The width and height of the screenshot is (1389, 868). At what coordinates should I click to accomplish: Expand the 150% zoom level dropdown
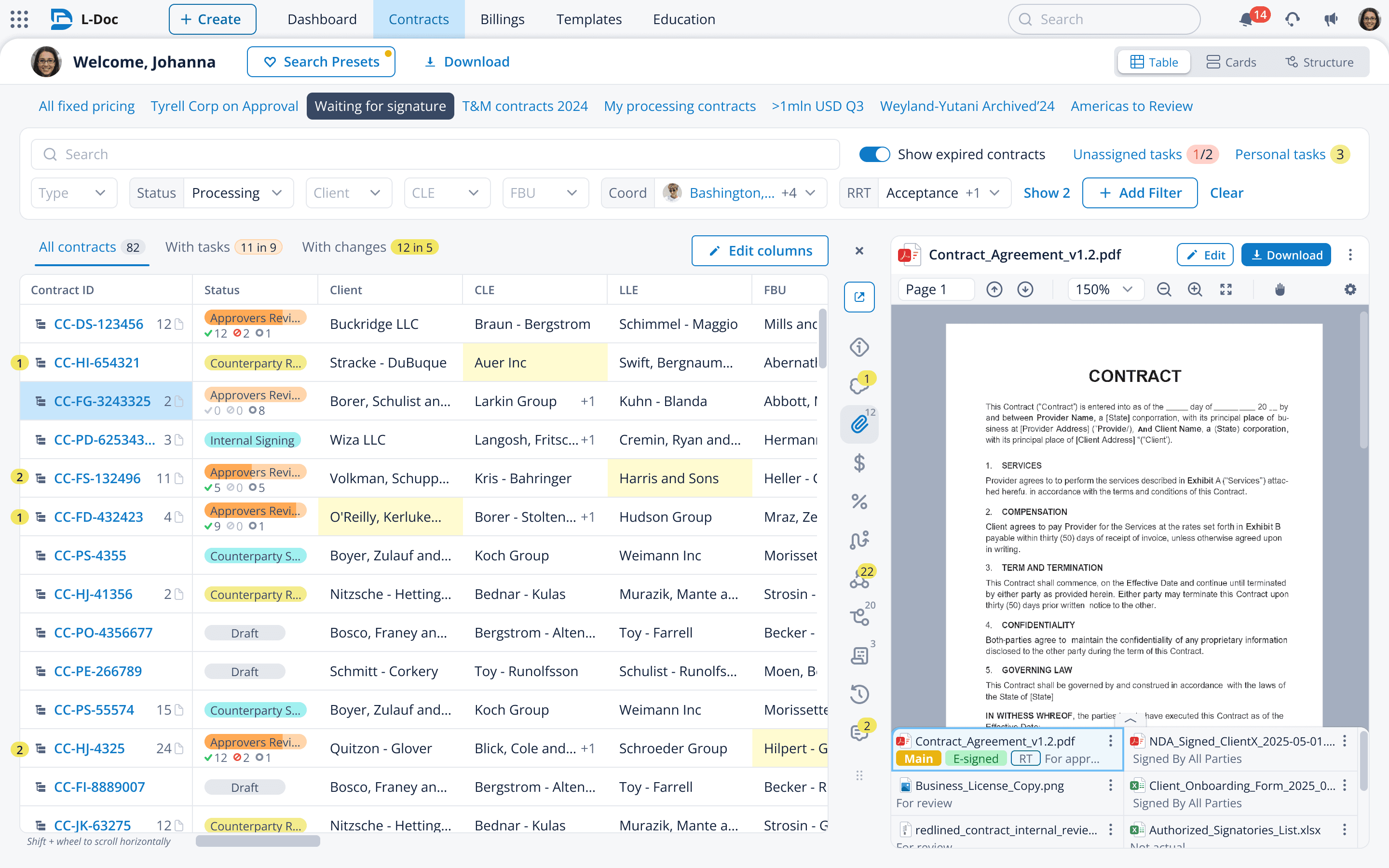[1105, 289]
